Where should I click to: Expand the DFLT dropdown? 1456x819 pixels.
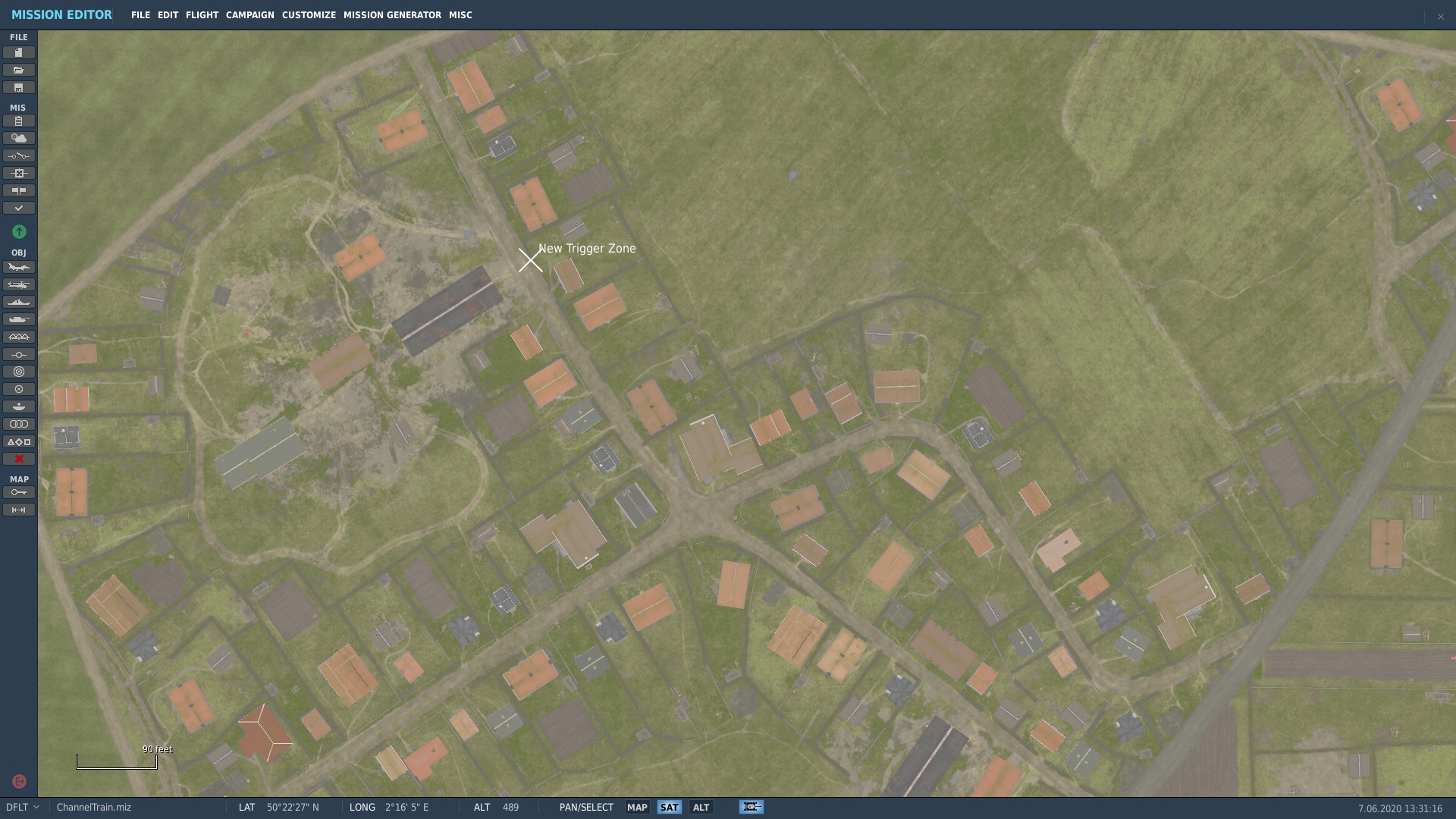(22, 808)
